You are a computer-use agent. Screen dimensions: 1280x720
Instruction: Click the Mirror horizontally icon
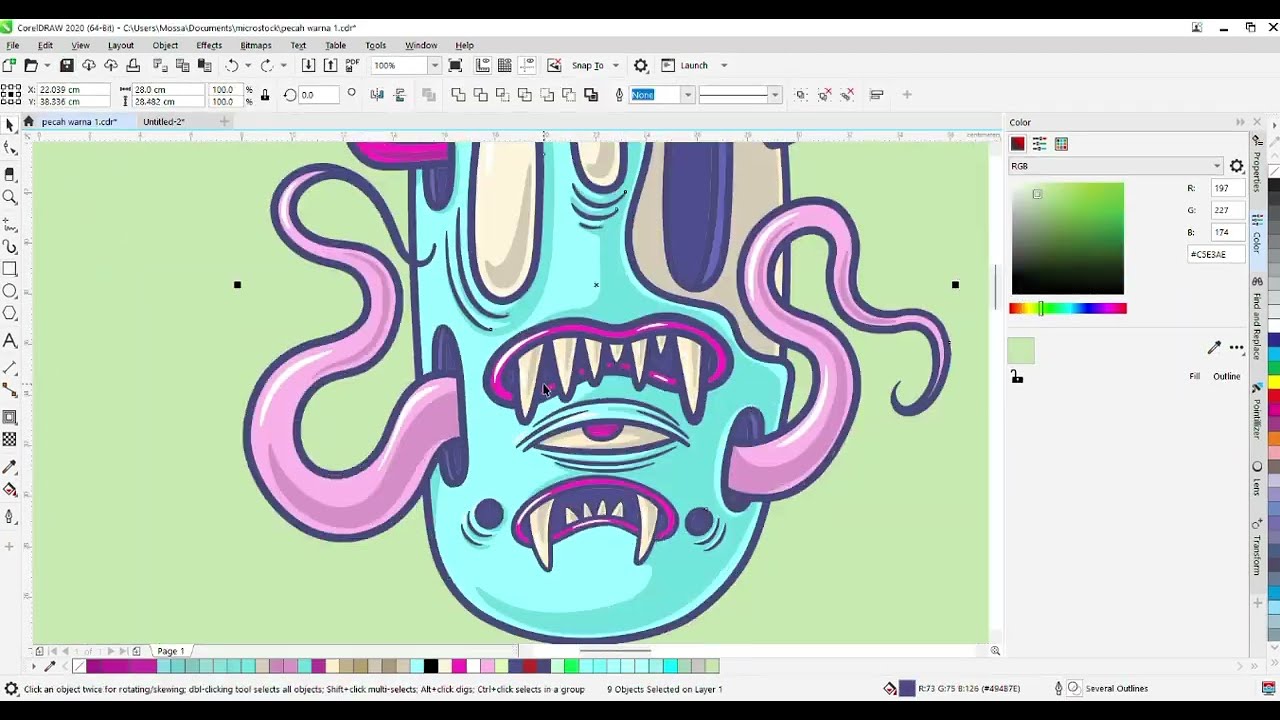377,95
